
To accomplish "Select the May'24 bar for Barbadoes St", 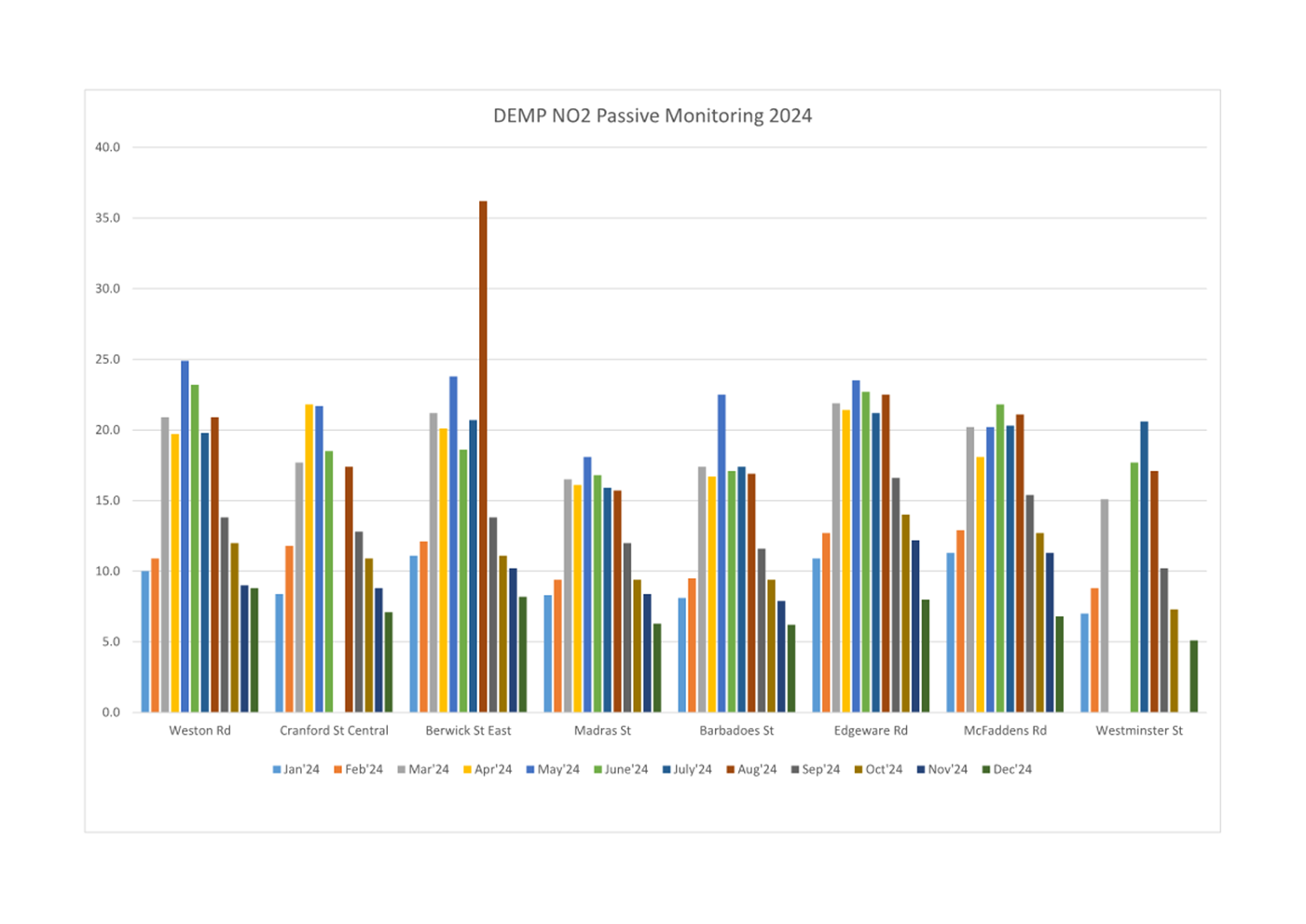I will pos(722,554).
